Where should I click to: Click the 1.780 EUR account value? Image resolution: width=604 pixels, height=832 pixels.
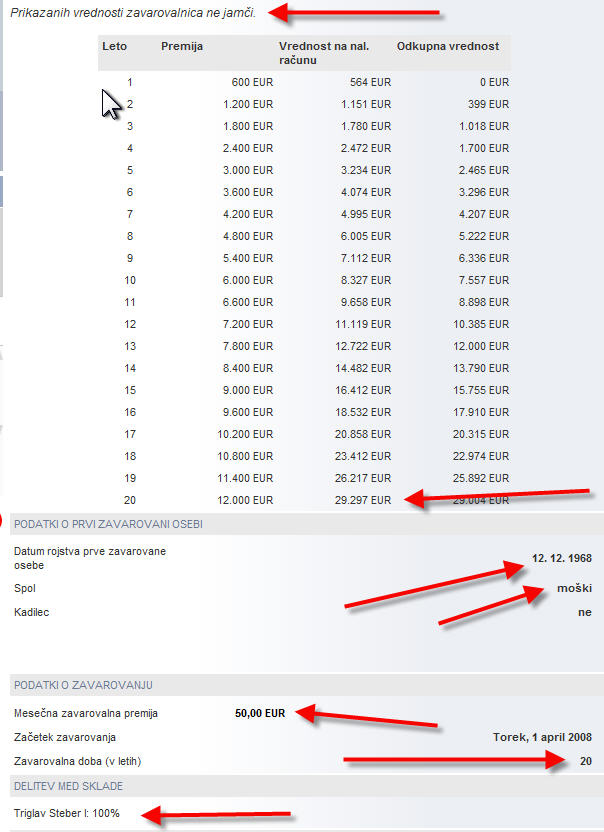click(x=366, y=126)
